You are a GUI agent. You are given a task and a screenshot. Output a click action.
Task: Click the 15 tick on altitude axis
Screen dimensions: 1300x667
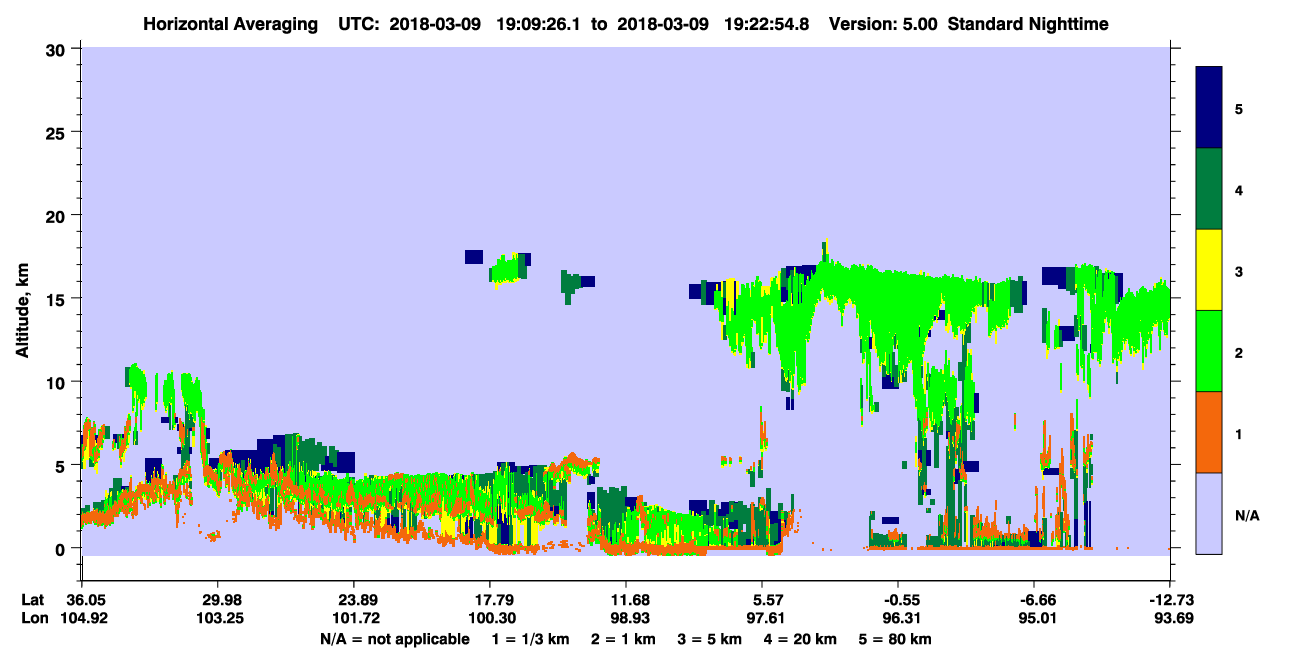pos(58,298)
